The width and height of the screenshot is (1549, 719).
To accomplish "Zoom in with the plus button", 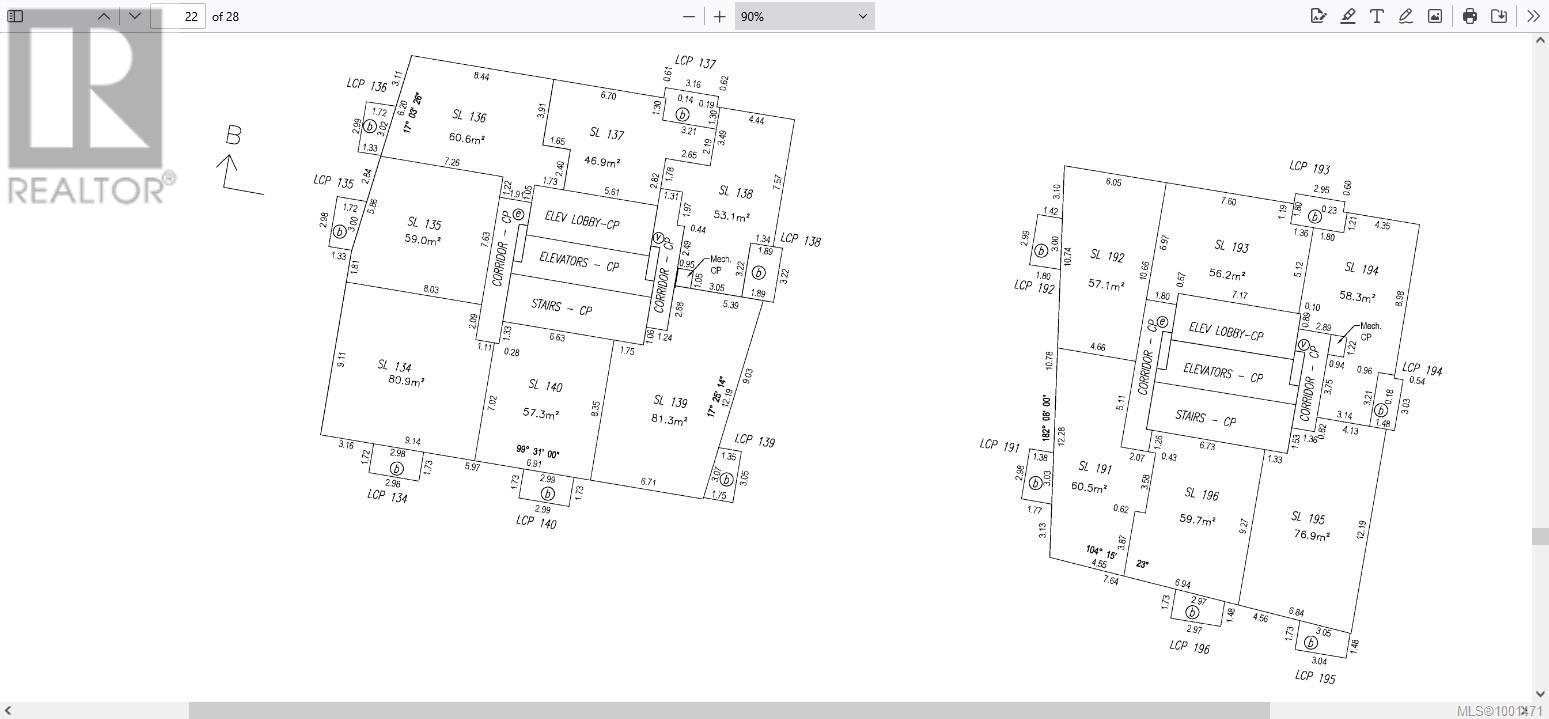I will (x=719, y=16).
